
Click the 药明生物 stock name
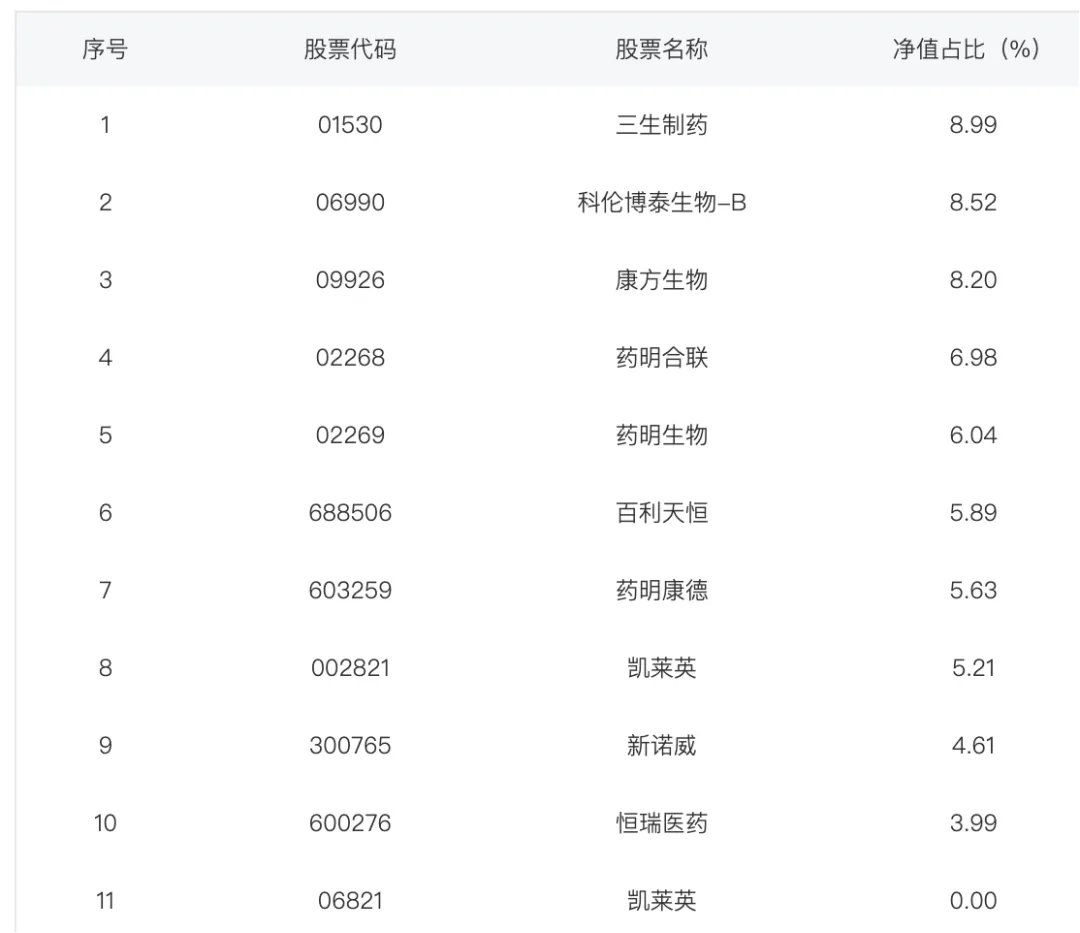pyautogui.click(x=661, y=435)
